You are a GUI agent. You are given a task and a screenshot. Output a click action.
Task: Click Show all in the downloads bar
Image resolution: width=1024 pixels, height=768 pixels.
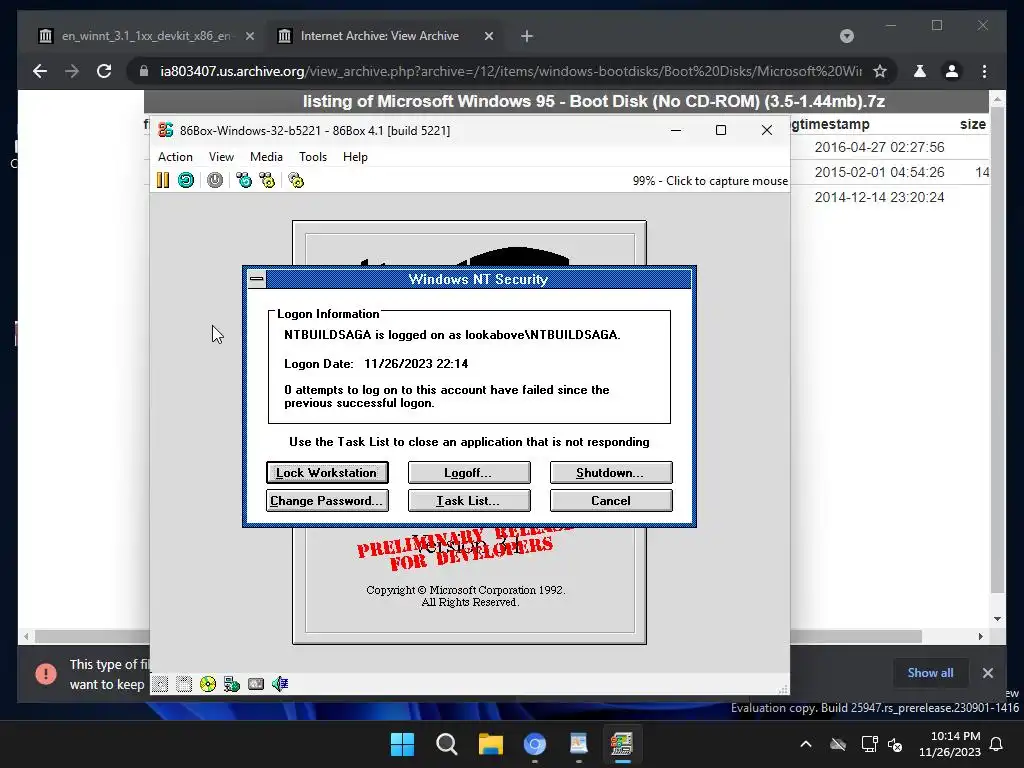[930, 673]
